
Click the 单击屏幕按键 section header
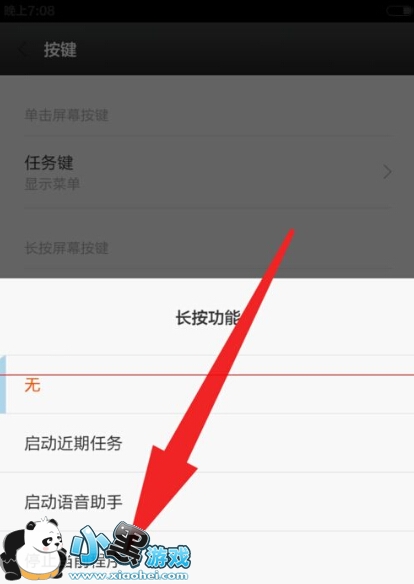tap(66, 115)
